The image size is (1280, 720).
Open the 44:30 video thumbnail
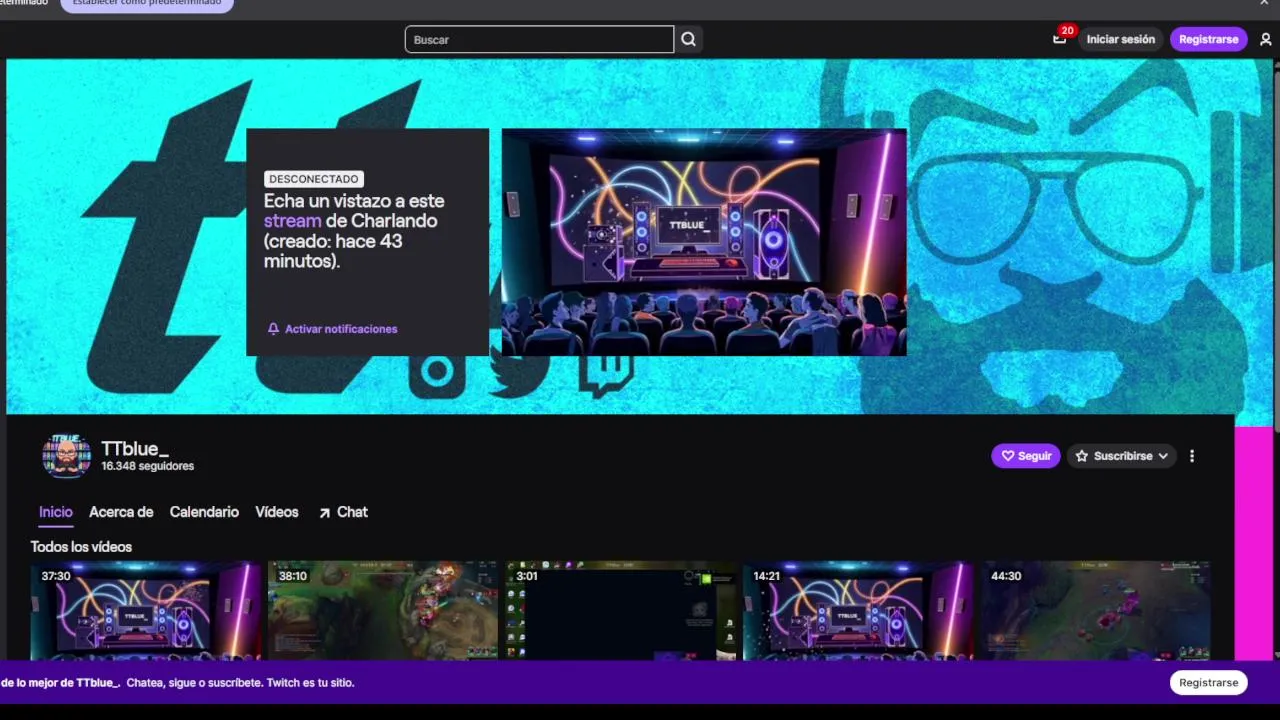[1095, 611]
